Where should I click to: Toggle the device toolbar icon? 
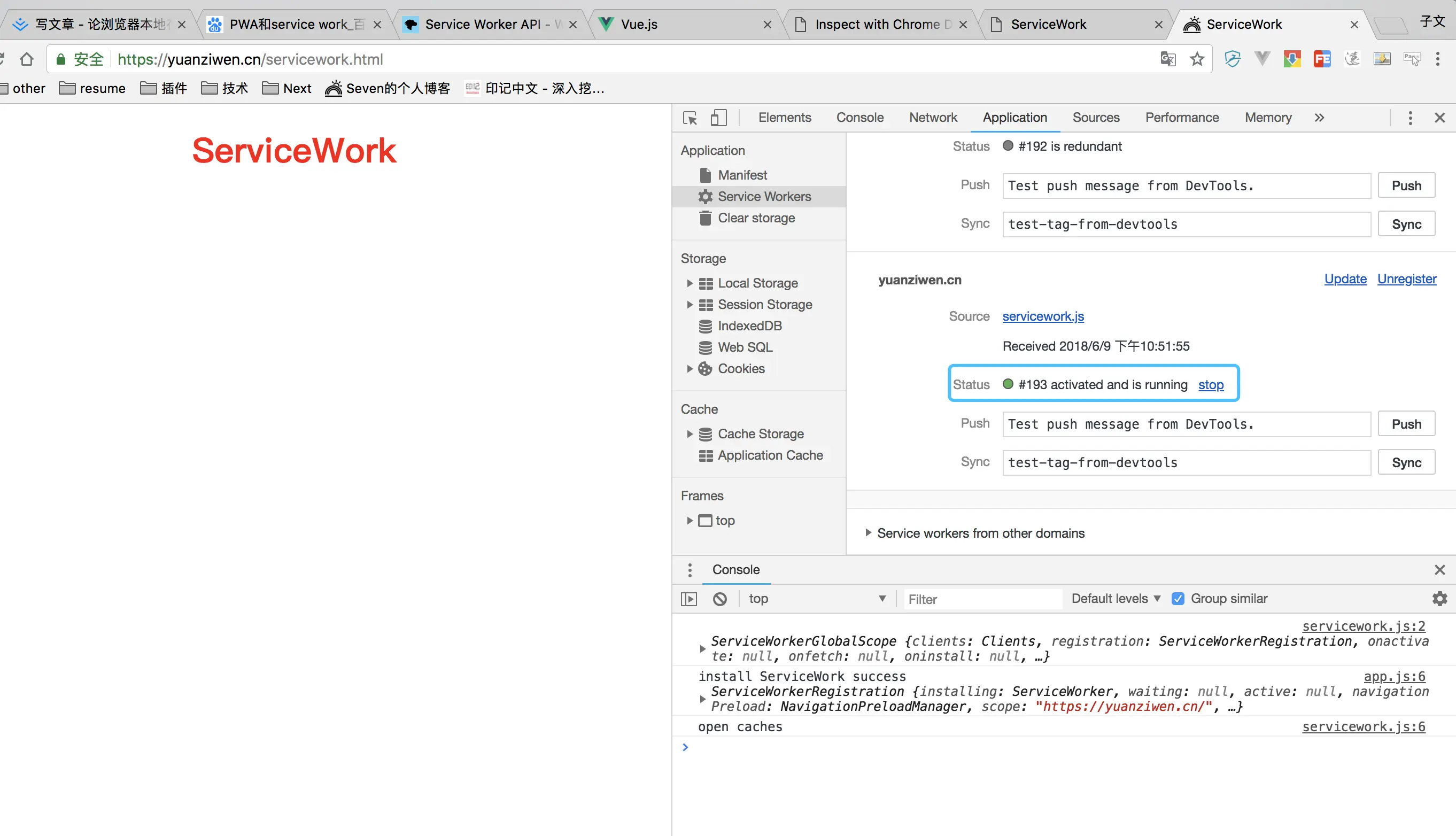pos(718,118)
